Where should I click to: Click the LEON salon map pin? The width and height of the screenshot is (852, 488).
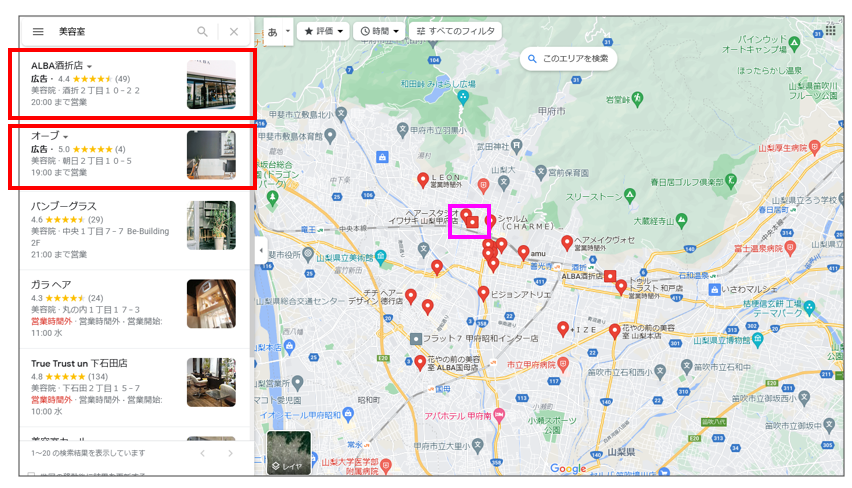[x=423, y=179]
